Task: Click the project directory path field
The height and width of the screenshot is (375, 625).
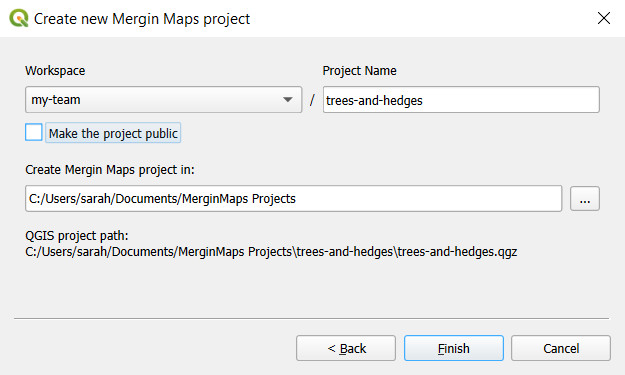Action: click(293, 198)
